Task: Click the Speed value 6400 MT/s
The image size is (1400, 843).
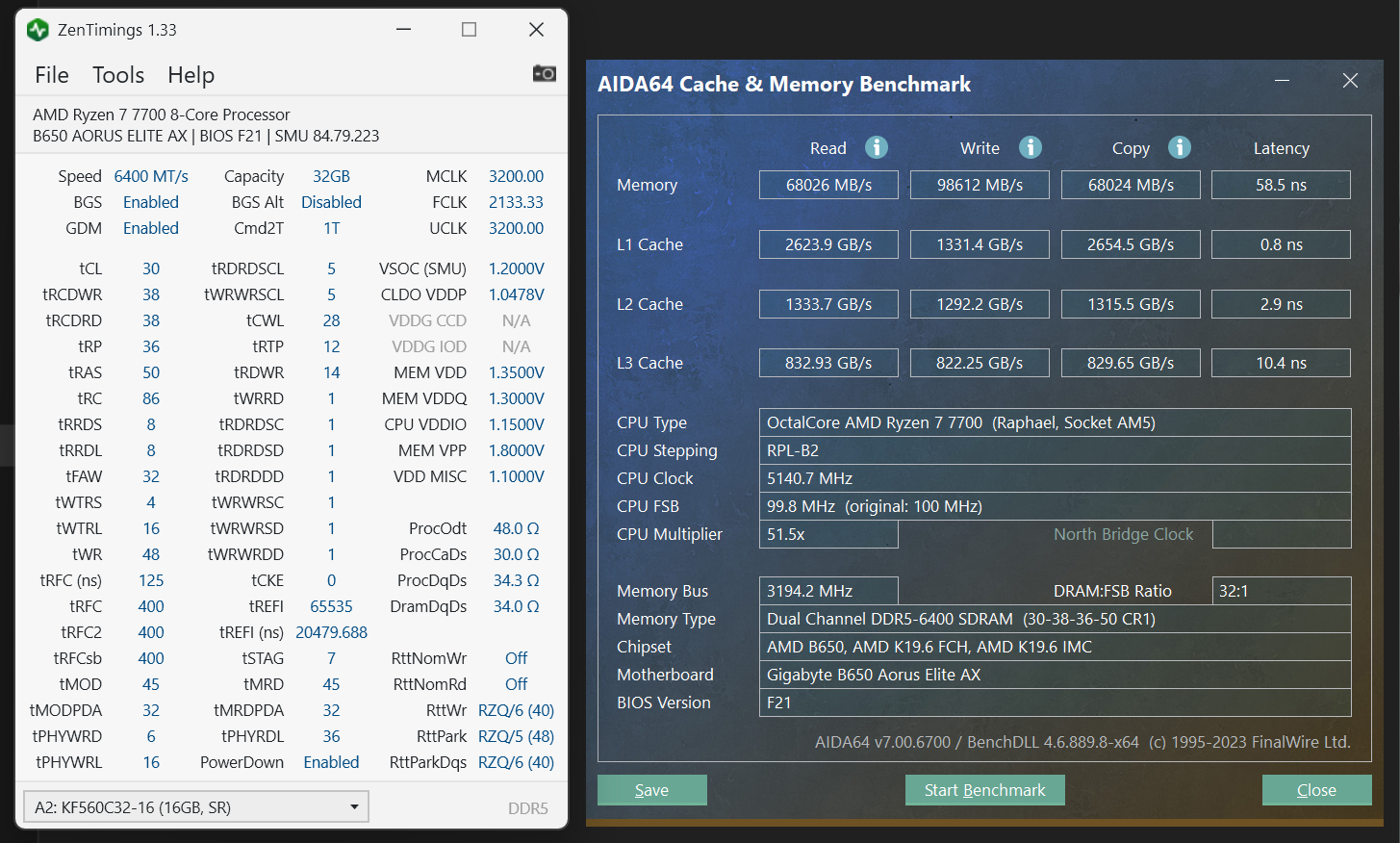Action: (x=151, y=176)
